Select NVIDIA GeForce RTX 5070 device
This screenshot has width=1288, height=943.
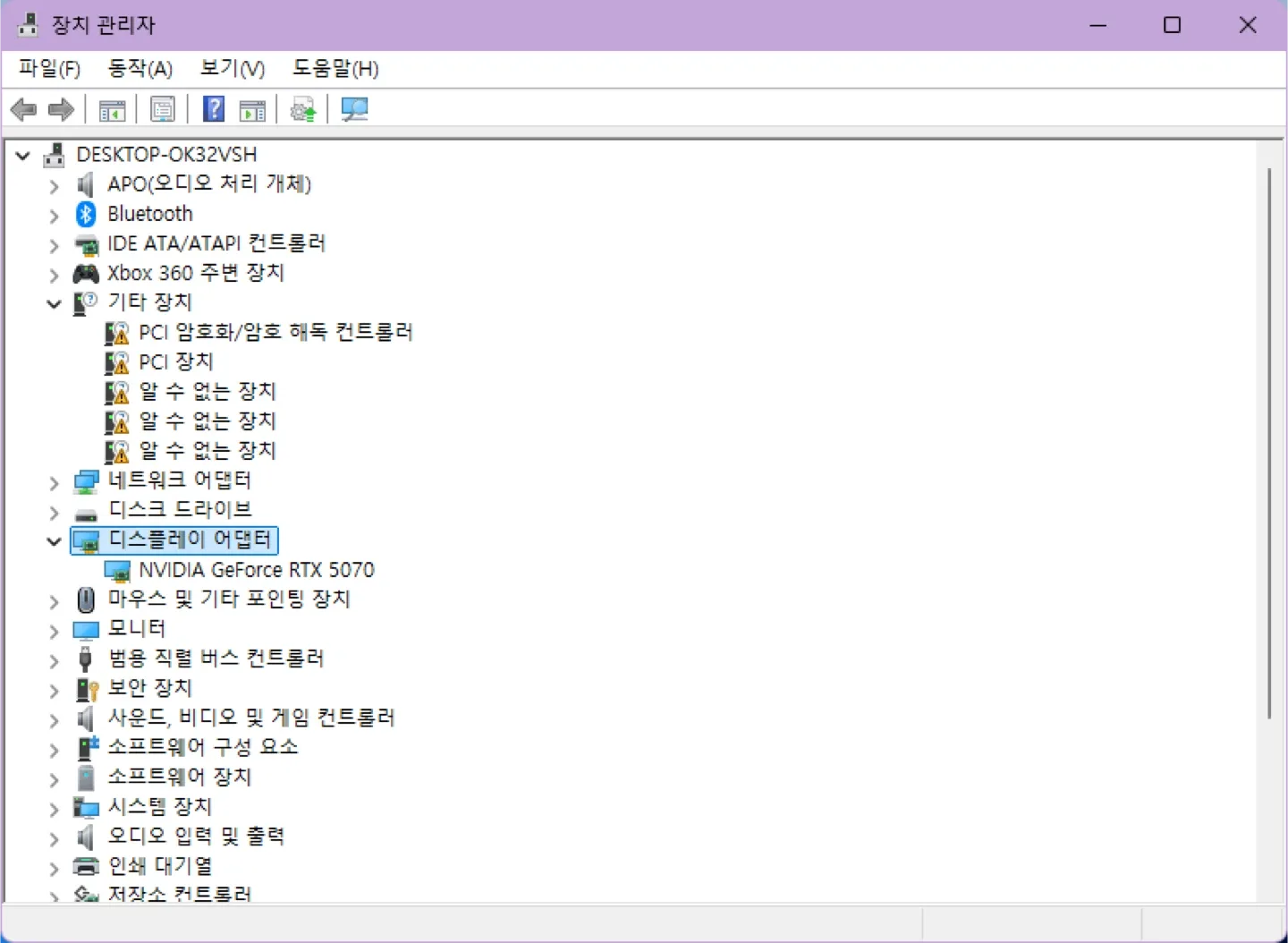pyautogui.click(x=256, y=570)
